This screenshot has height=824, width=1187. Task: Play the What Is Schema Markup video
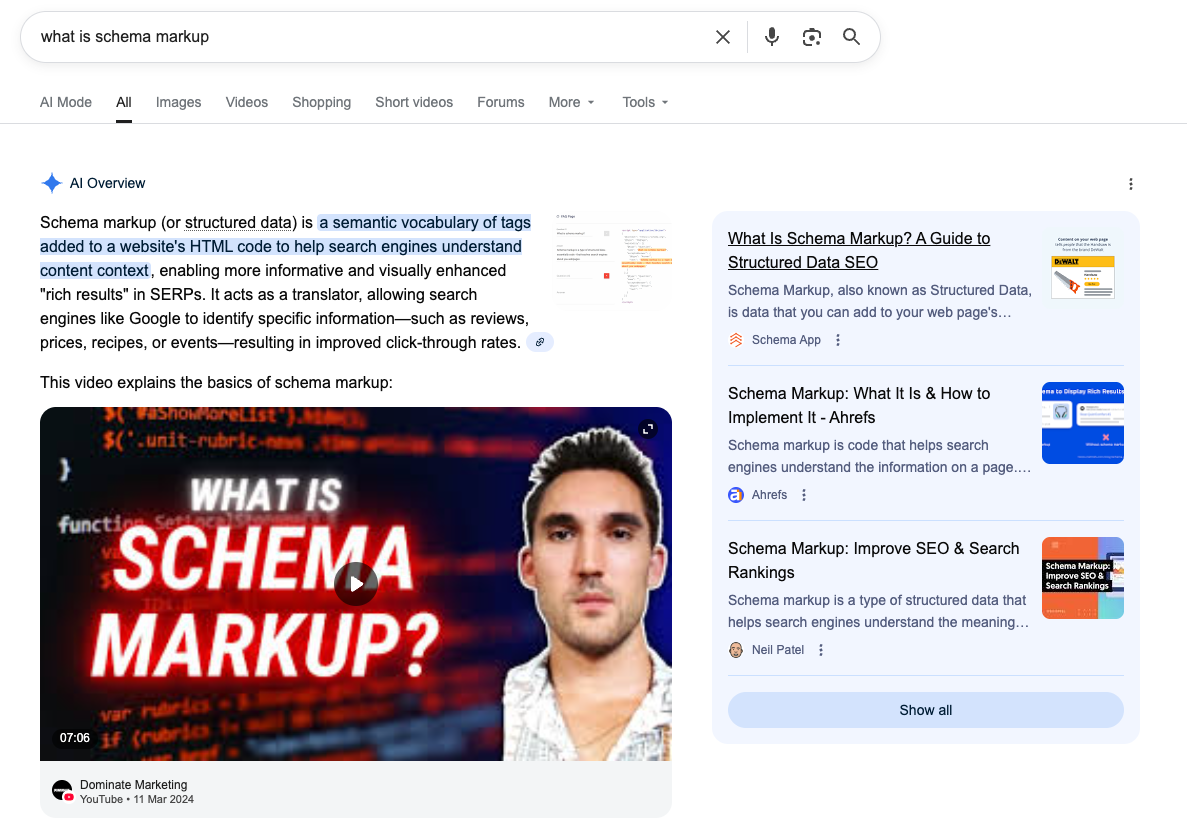point(356,584)
